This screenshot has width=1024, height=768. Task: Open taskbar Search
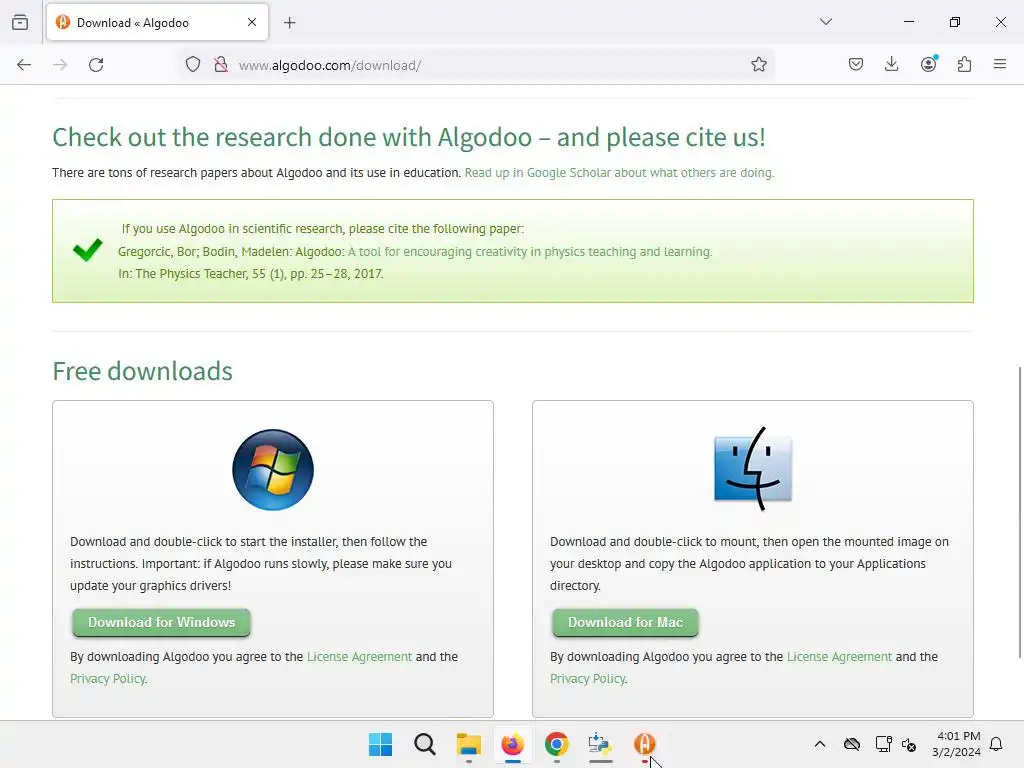coord(424,744)
